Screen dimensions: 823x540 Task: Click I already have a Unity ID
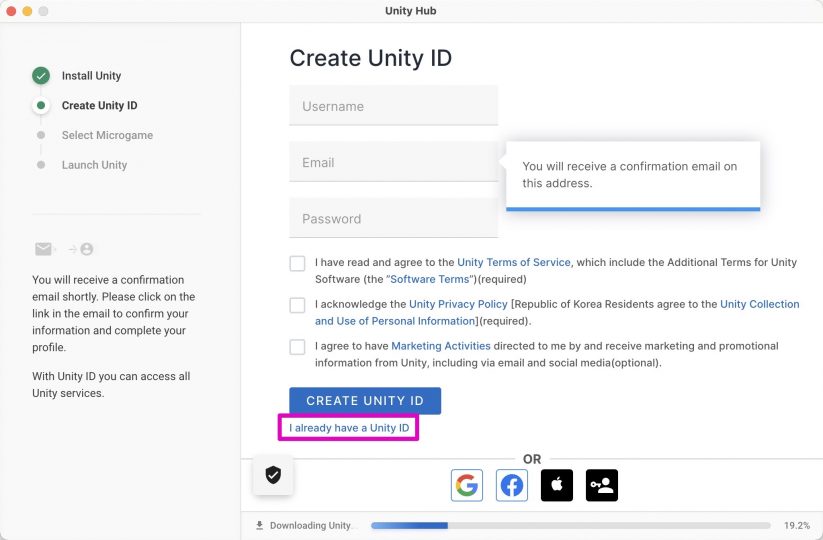click(x=349, y=428)
